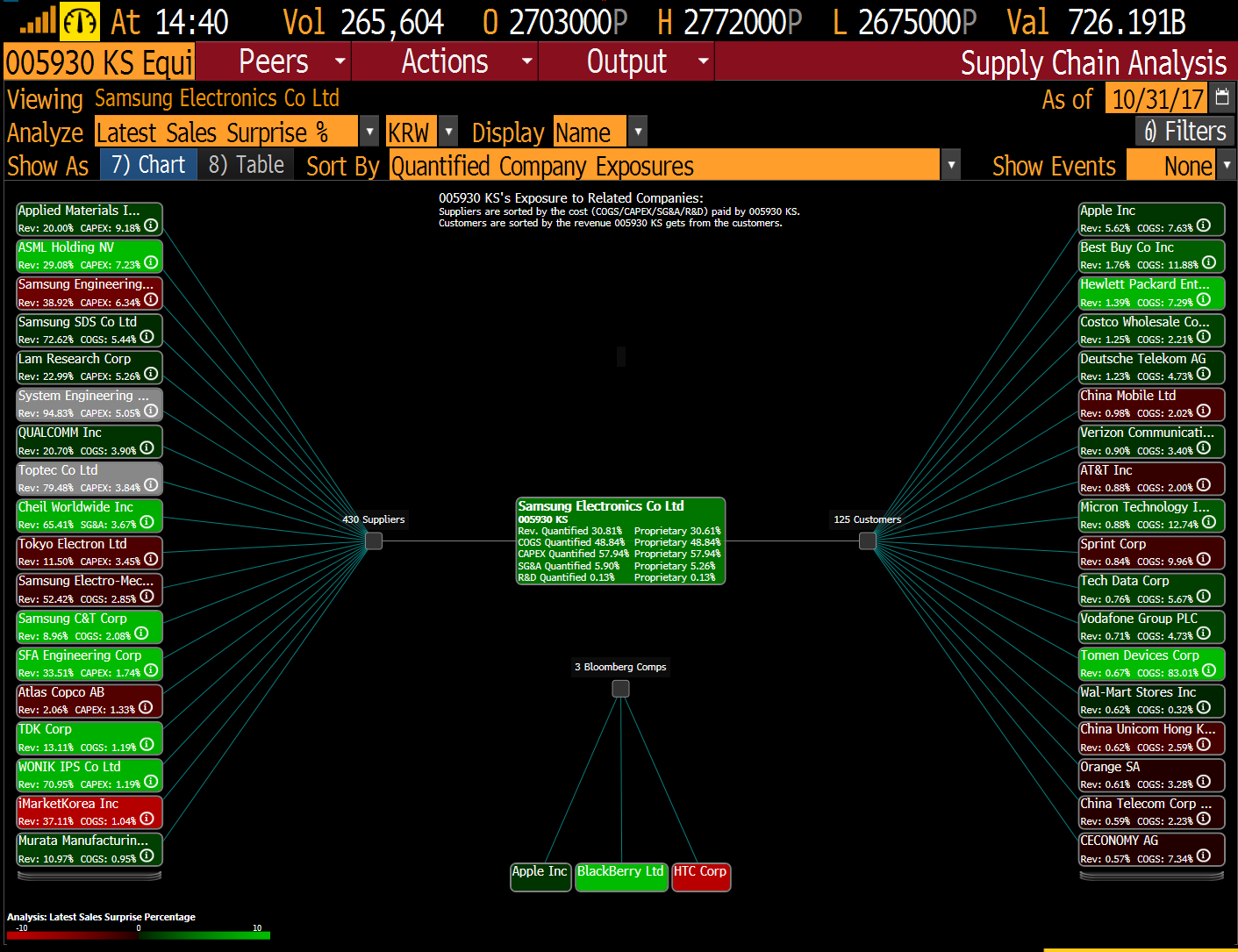The width and height of the screenshot is (1238, 952).
Task: Click the sales surprise color legend bar
Action: (x=139, y=936)
